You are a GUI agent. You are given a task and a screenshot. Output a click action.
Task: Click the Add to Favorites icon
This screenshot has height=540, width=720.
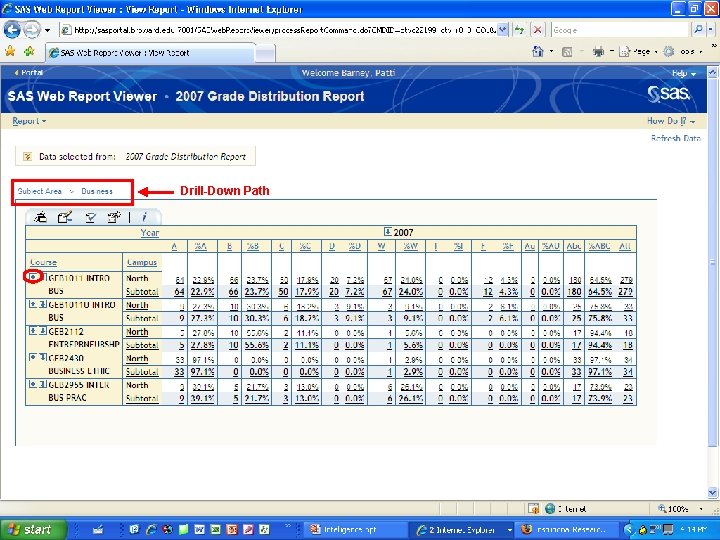pos(29,51)
